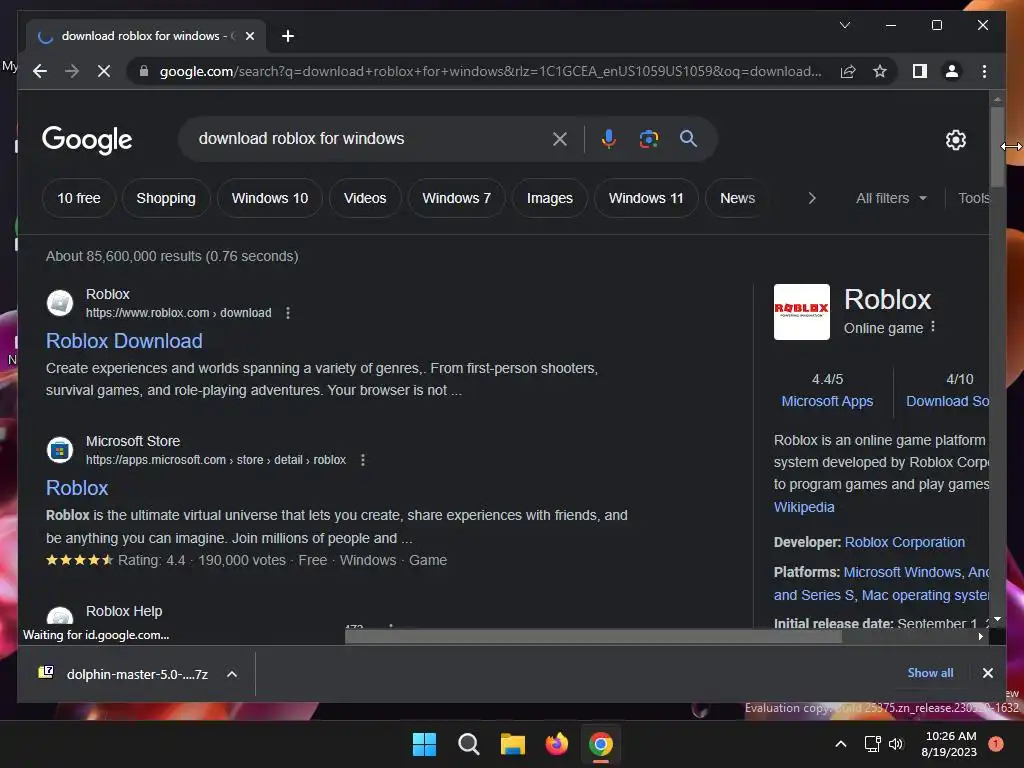Select the '10 free' filter chip
Screen dimensions: 1024x768
(79, 198)
